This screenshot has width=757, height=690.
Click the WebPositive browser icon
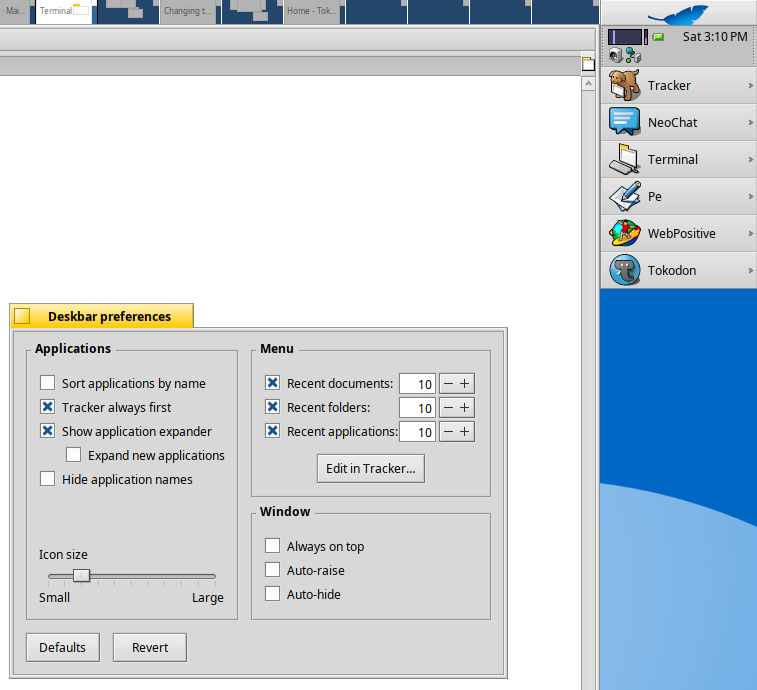pyautogui.click(x=624, y=233)
